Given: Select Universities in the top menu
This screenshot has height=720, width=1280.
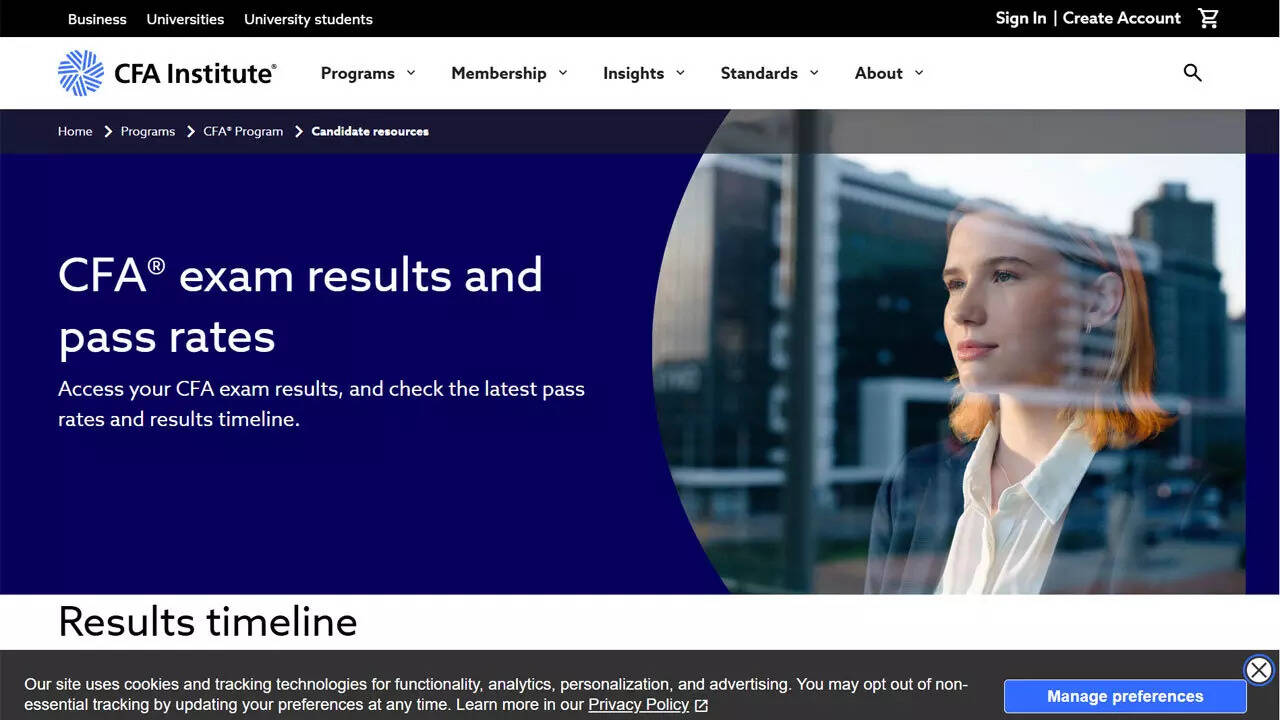Looking at the screenshot, I should (185, 18).
